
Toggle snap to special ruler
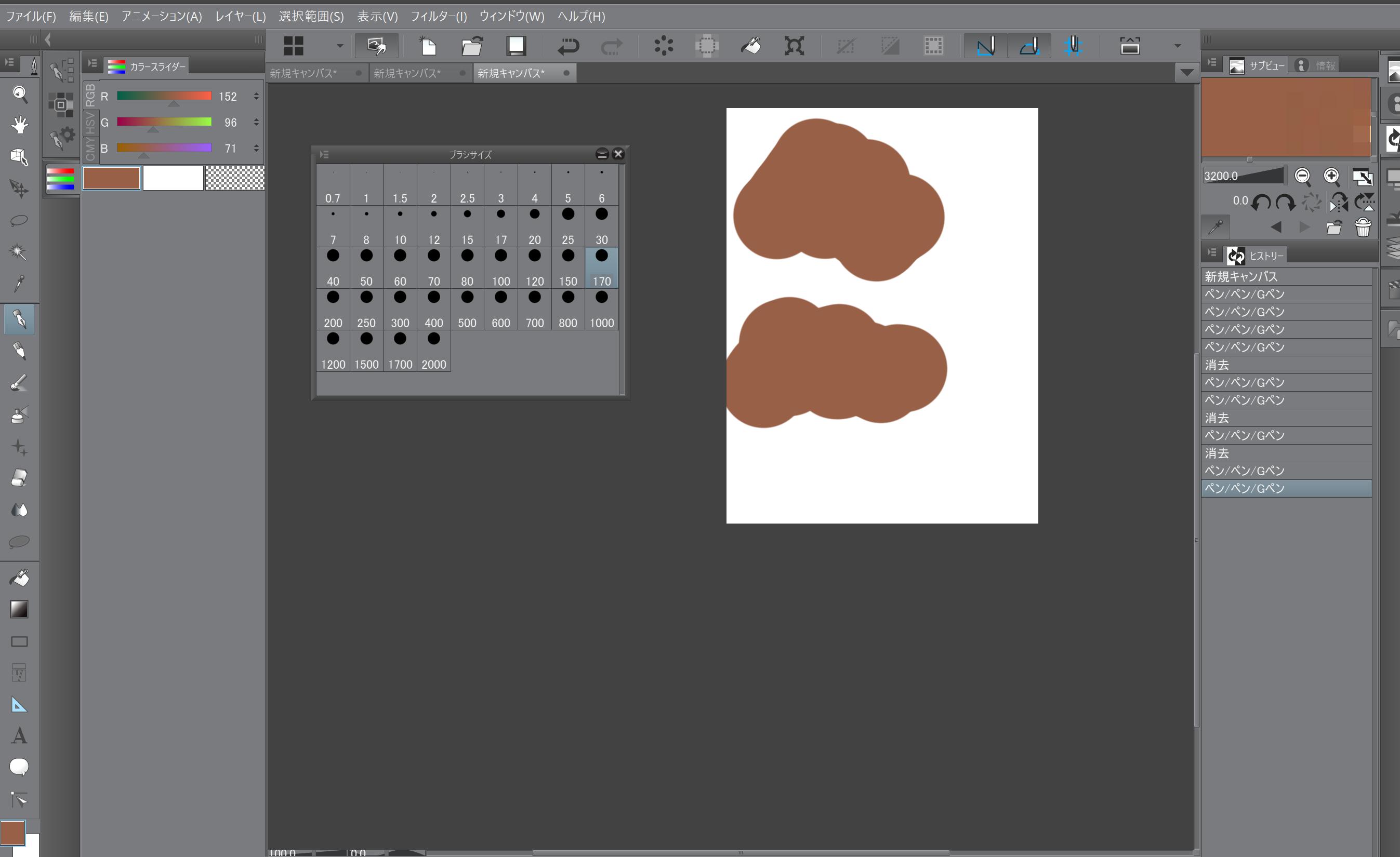[x=1029, y=46]
